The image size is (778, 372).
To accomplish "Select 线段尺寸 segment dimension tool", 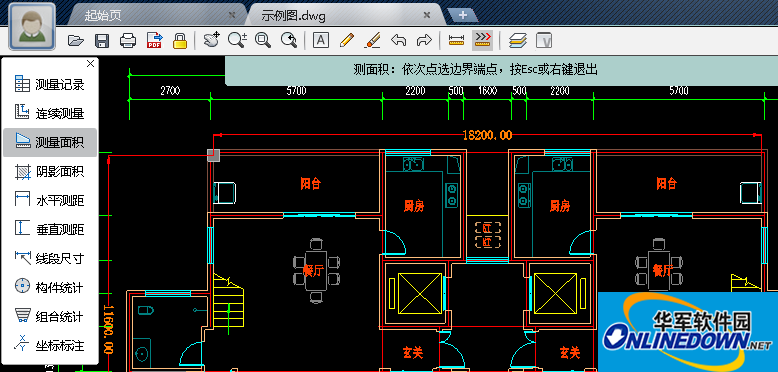I will (x=50, y=258).
